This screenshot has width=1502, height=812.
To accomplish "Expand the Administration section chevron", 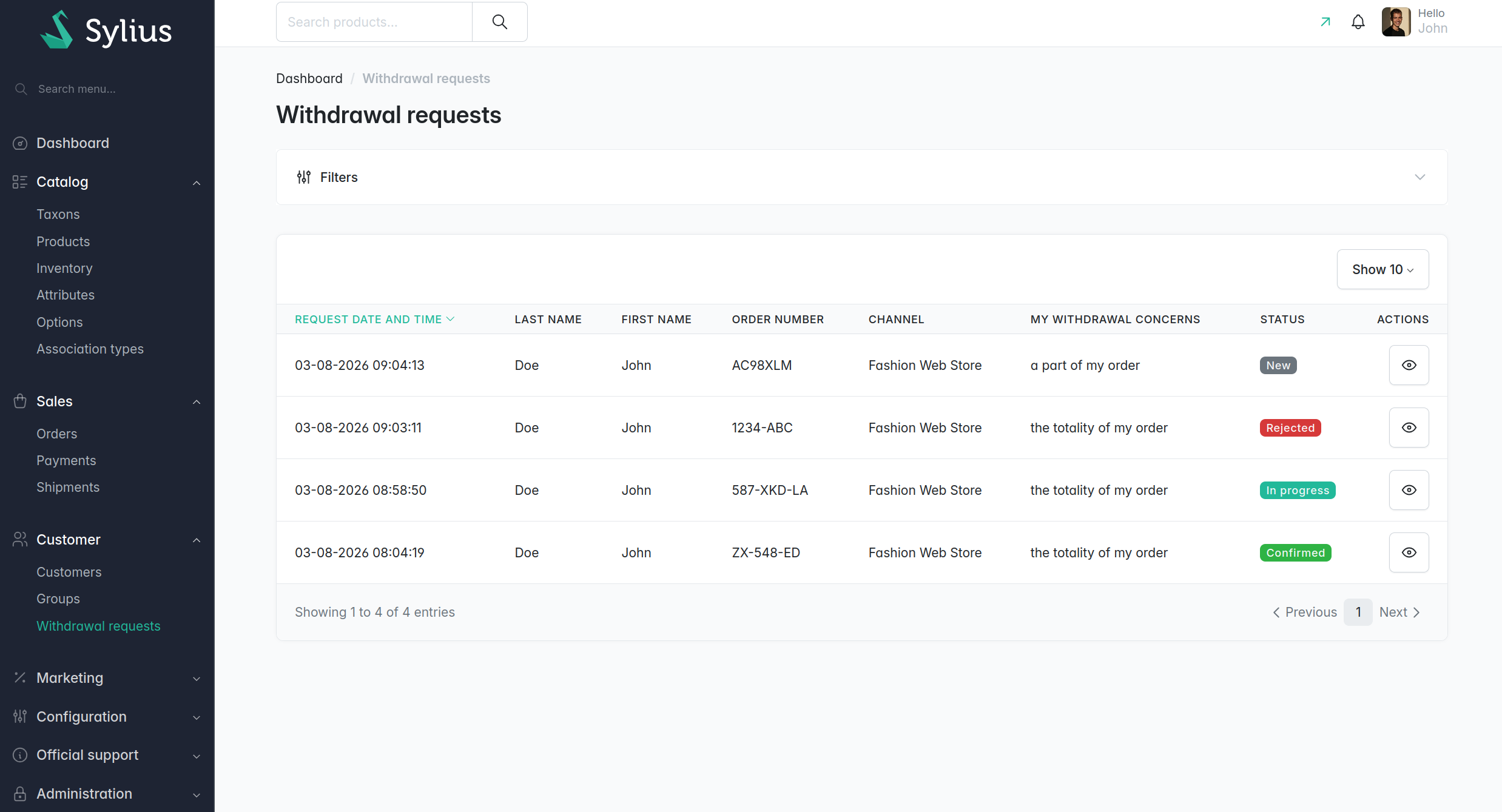I will coord(197,794).
